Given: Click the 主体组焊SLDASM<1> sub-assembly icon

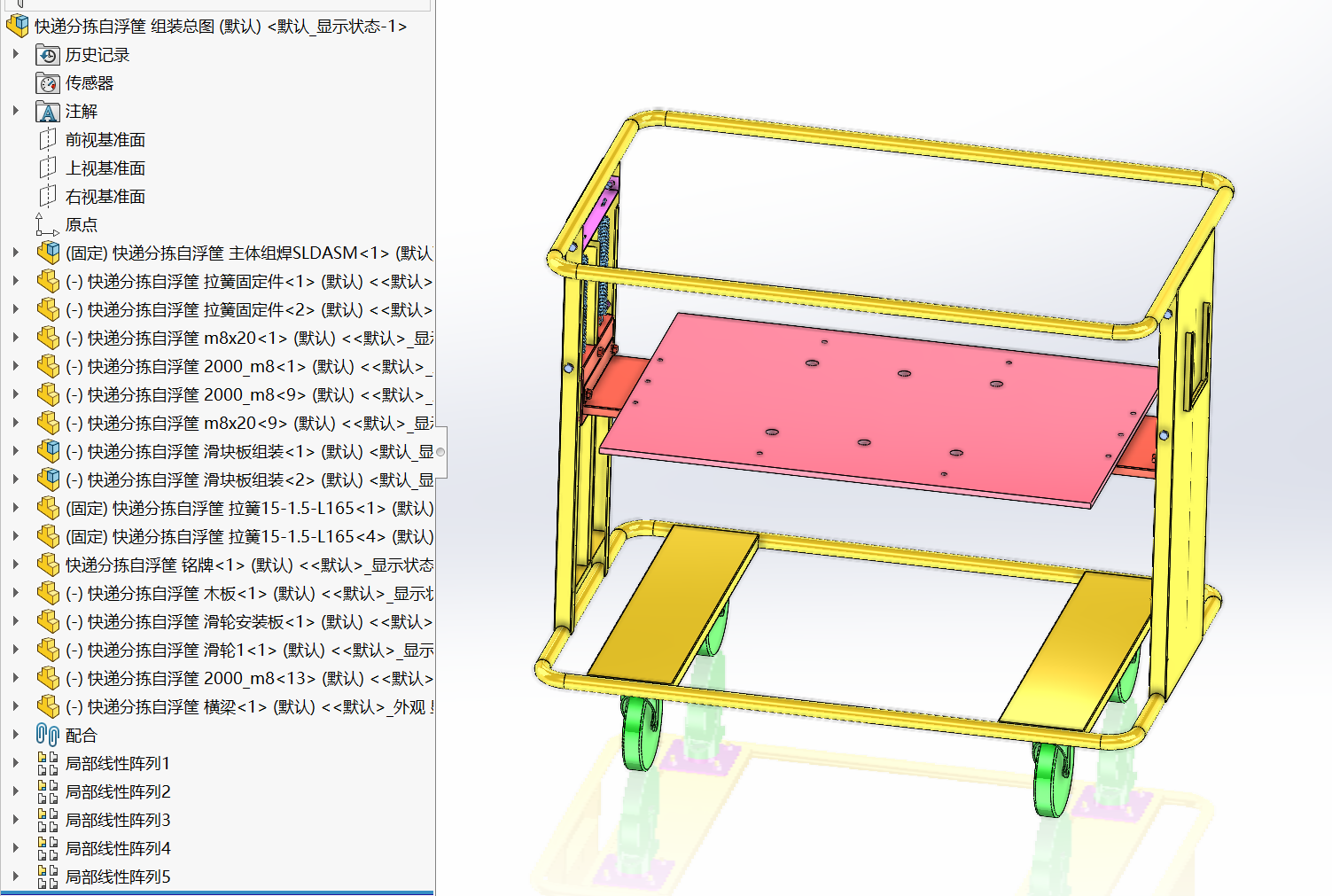Looking at the screenshot, I should click(48, 253).
